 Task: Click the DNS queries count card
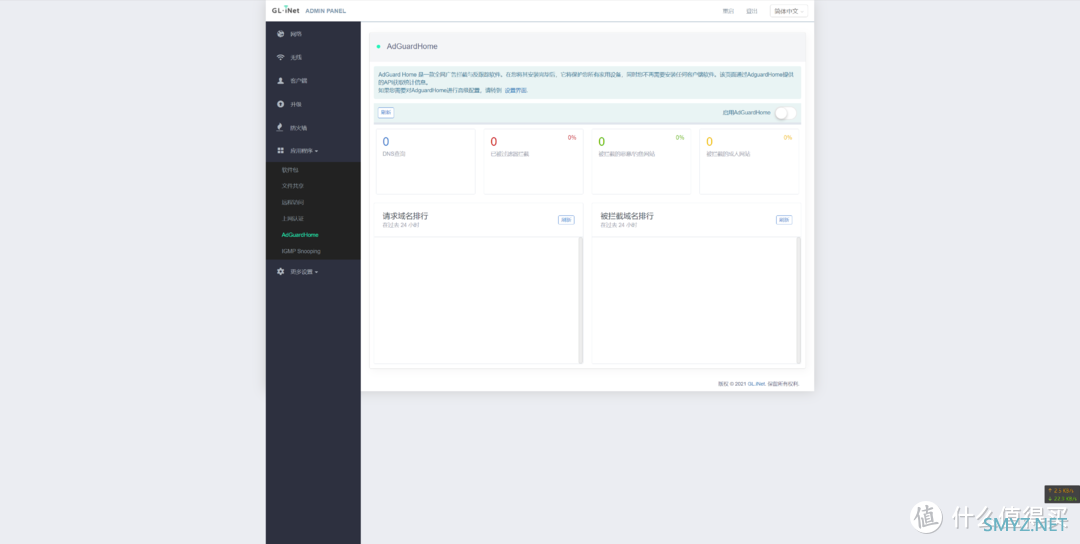tap(426, 161)
